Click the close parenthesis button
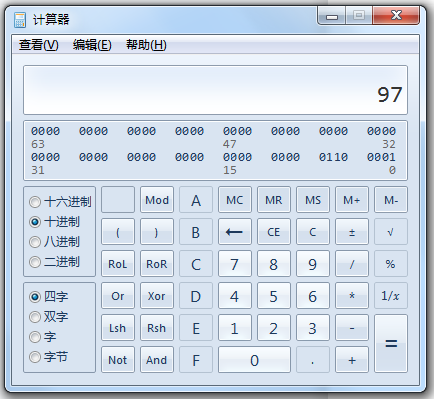Screen dimensions: 434x399 157,232
